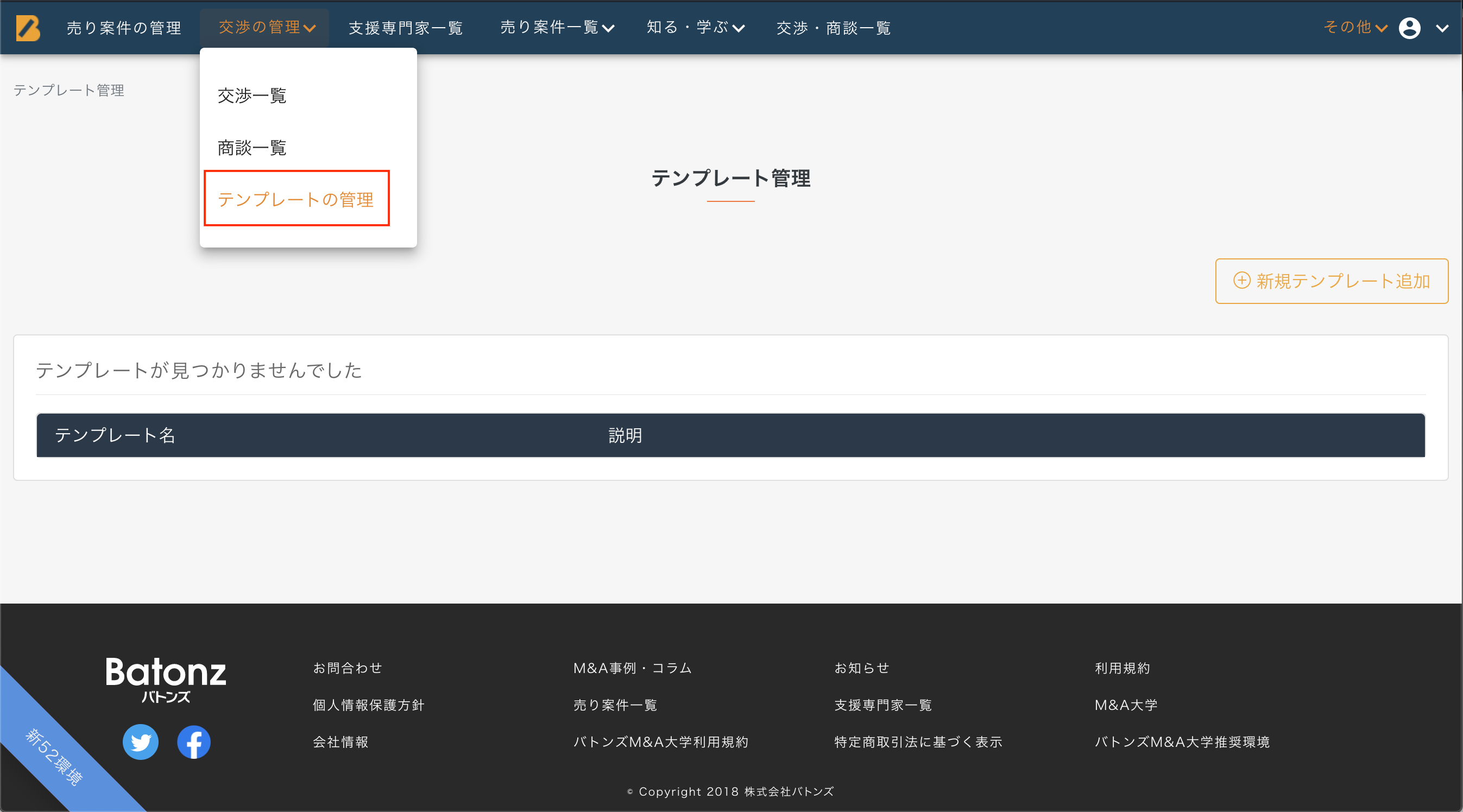Open the お問合わせ footer link
1463x812 pixels.
(348, 668)
